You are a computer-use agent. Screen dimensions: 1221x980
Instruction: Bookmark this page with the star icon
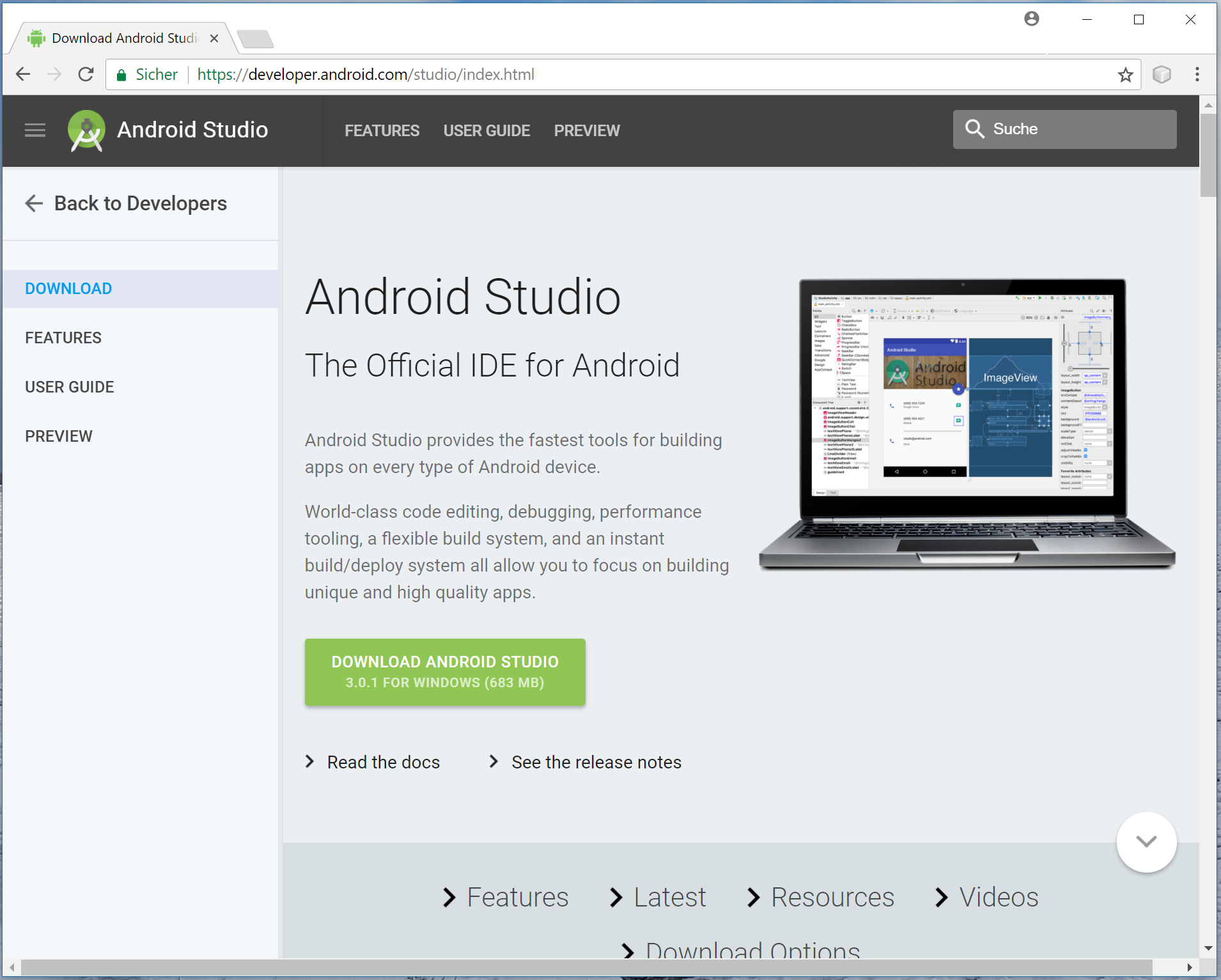(x=1125, y=75)
